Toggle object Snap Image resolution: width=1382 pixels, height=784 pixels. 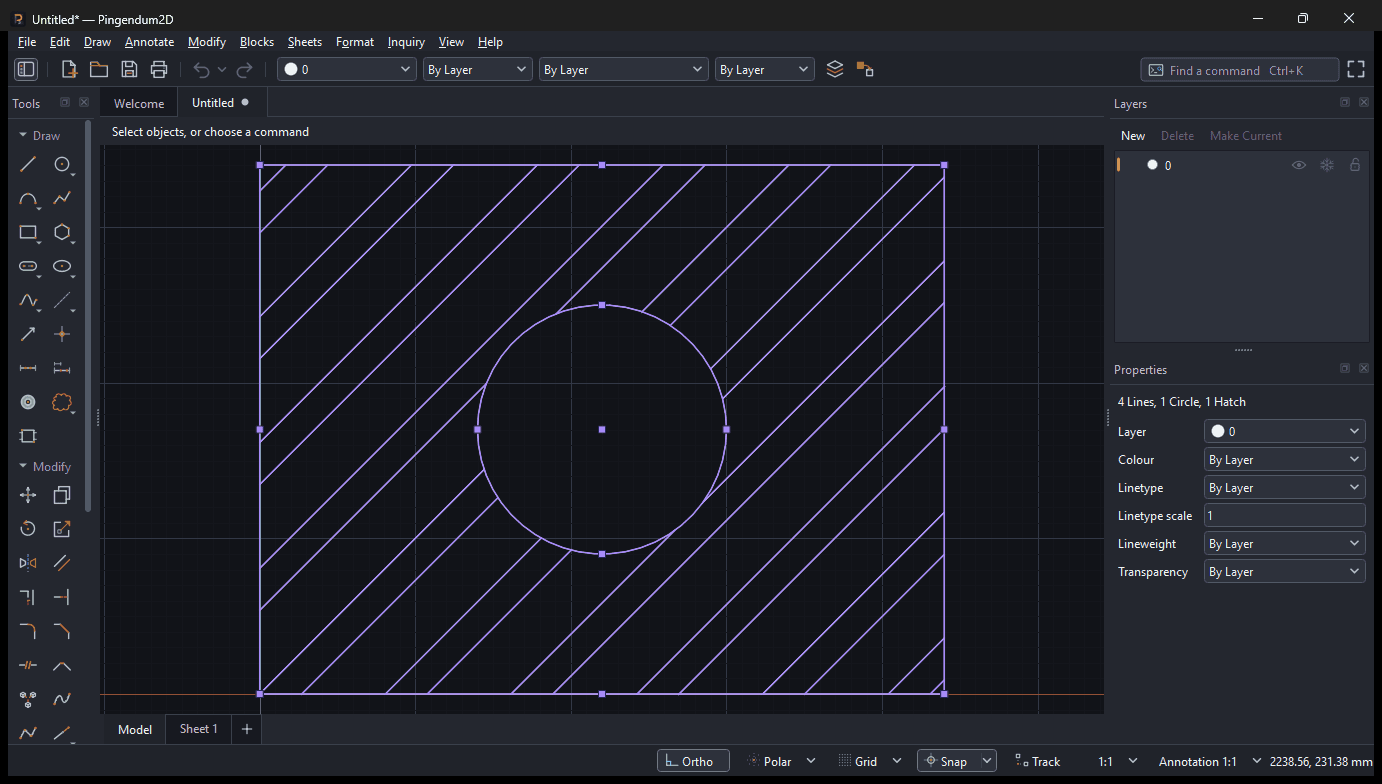pyautogui.click(x=946, y=761)
